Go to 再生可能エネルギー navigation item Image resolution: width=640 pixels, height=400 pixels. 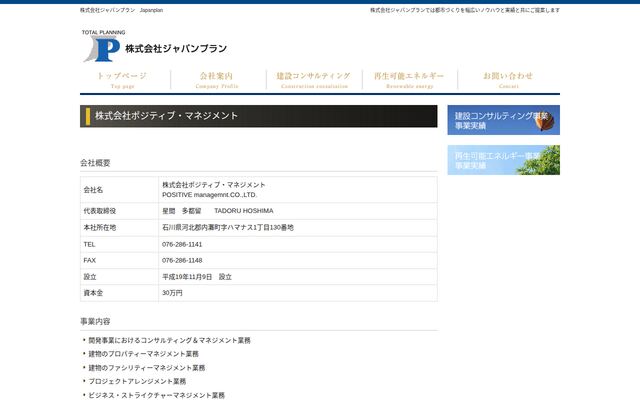409,80
